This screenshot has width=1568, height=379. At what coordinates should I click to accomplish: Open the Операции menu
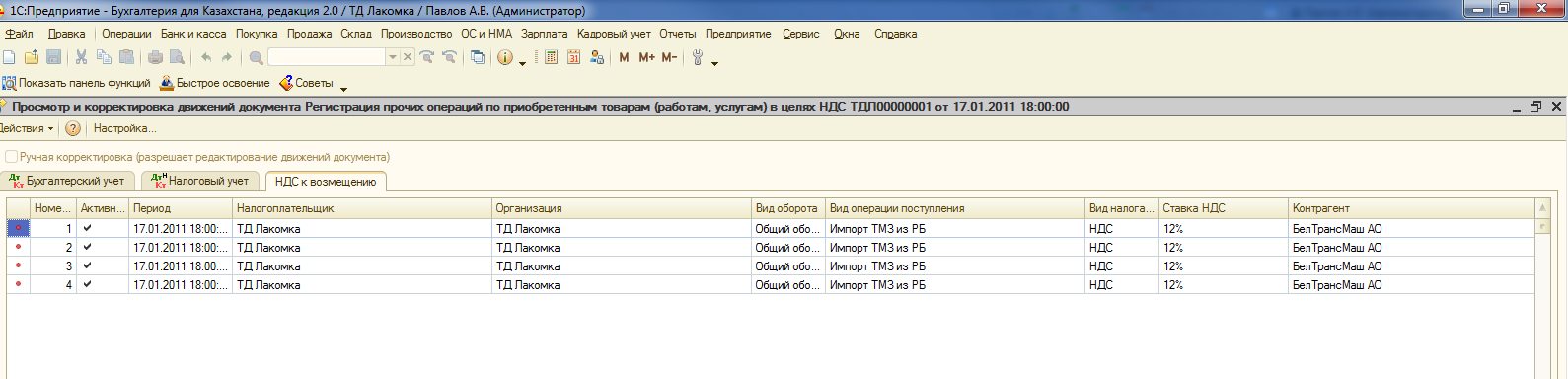tap(126, 34)
